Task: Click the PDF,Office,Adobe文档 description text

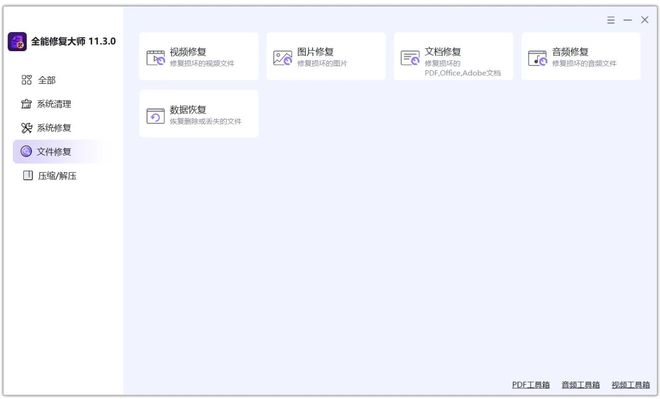Action: (x=463, y=73)
